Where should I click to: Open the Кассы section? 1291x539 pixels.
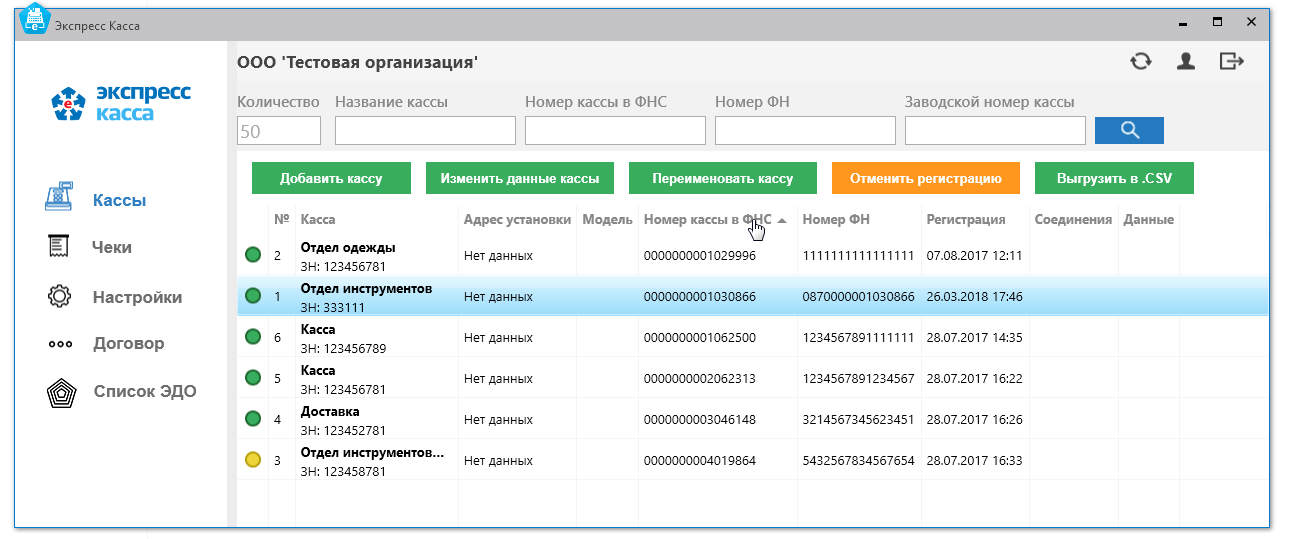click(119, 200)
